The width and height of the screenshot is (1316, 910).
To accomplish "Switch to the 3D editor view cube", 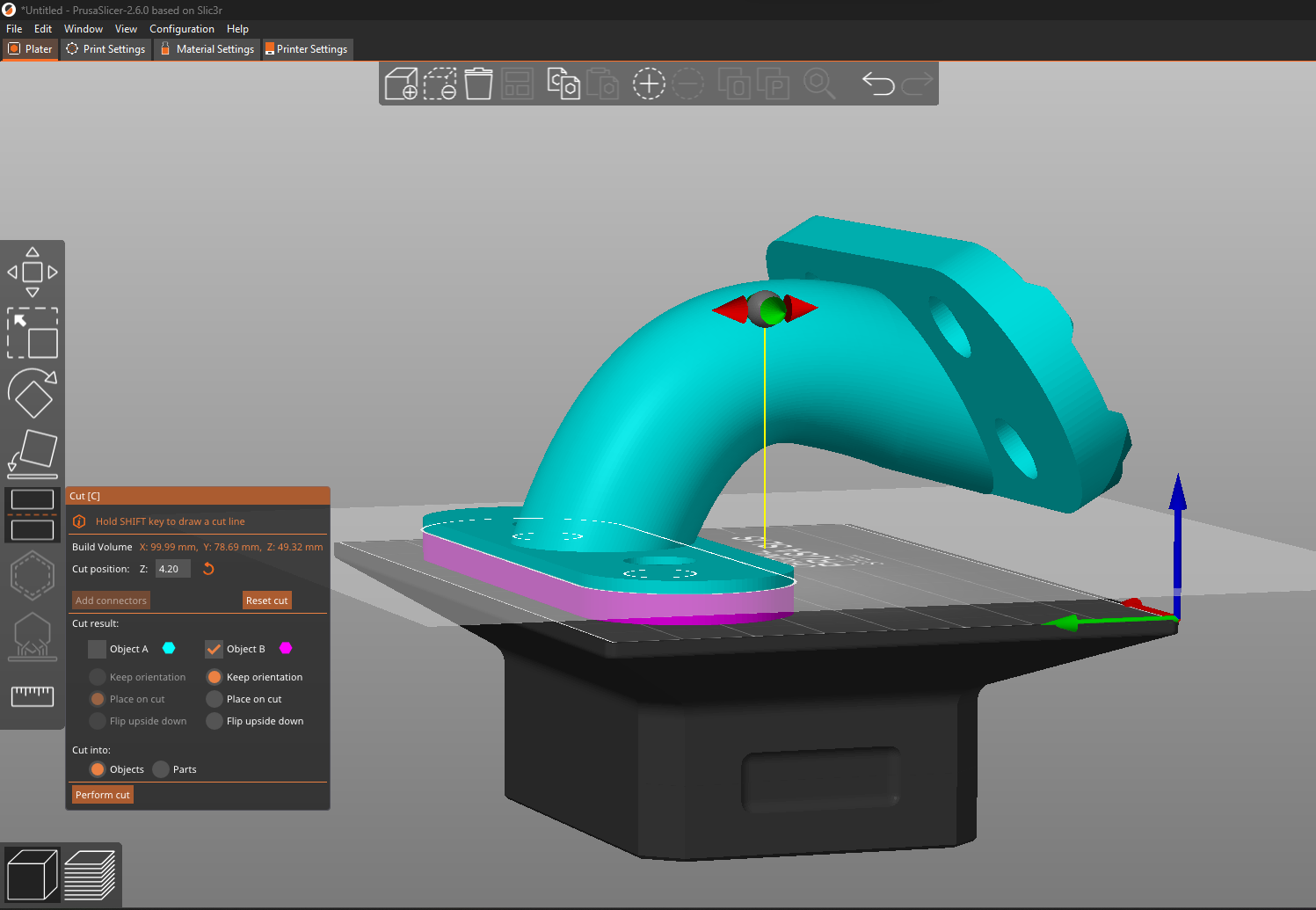I will (x=33, y=875).
